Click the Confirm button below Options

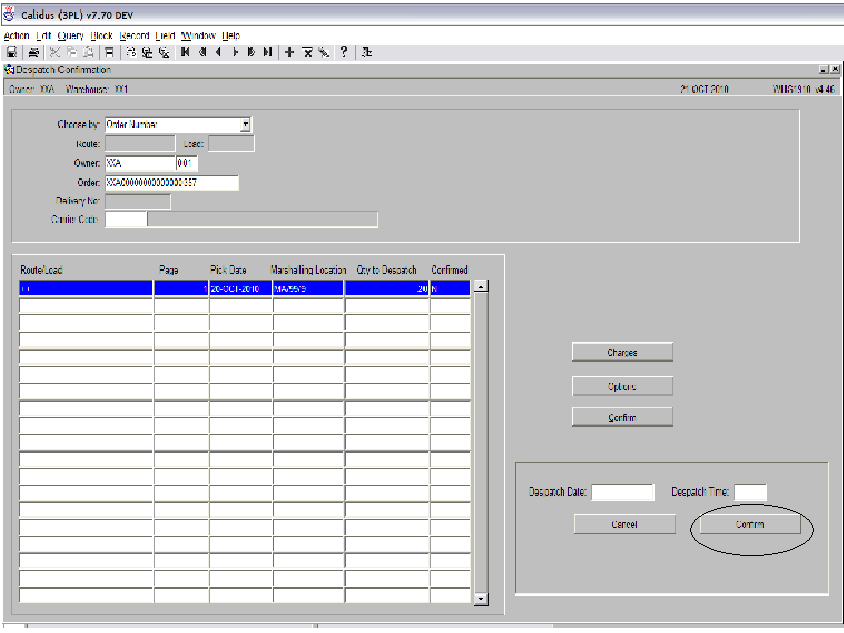[x=622, y=417]
